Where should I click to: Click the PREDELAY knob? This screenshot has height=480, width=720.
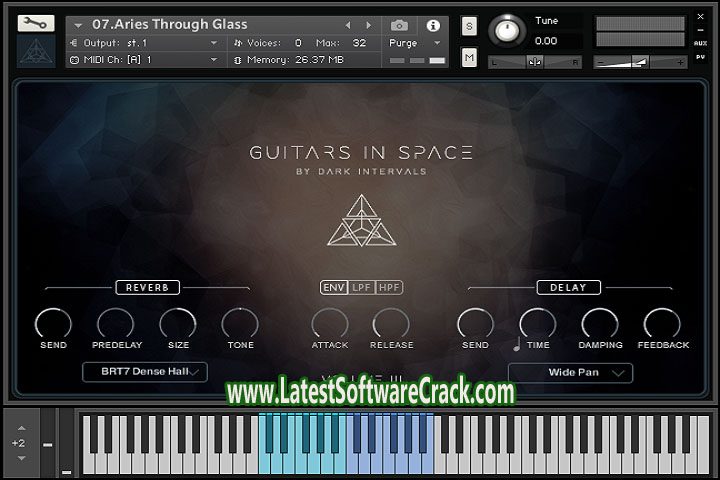(116, 324)
